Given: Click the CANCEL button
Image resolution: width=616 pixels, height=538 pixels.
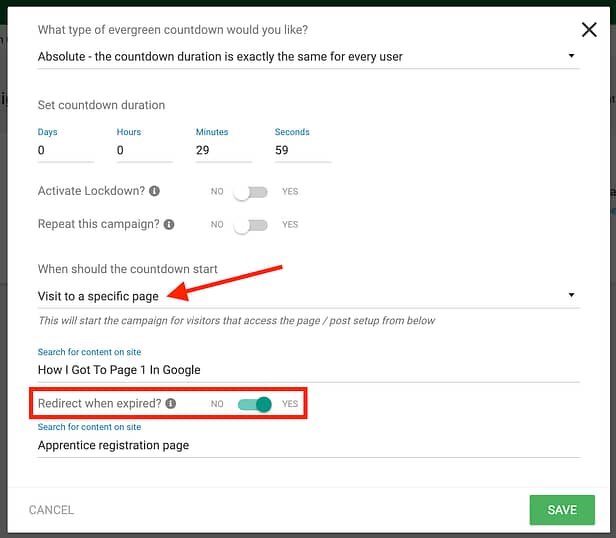Looking at the screenshot, I should pos(51,510).
